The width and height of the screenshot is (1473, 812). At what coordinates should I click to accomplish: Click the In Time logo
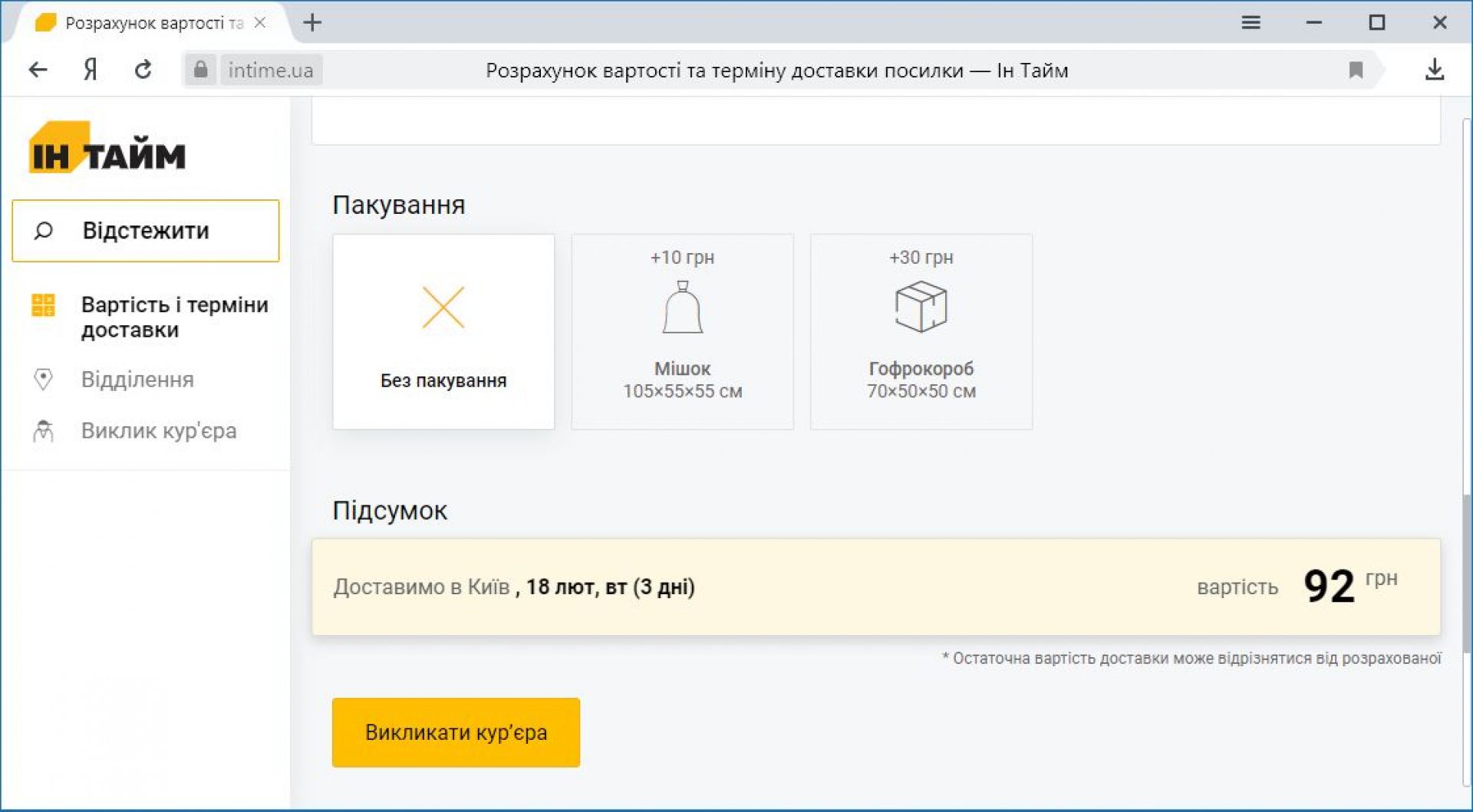(107, 149)
